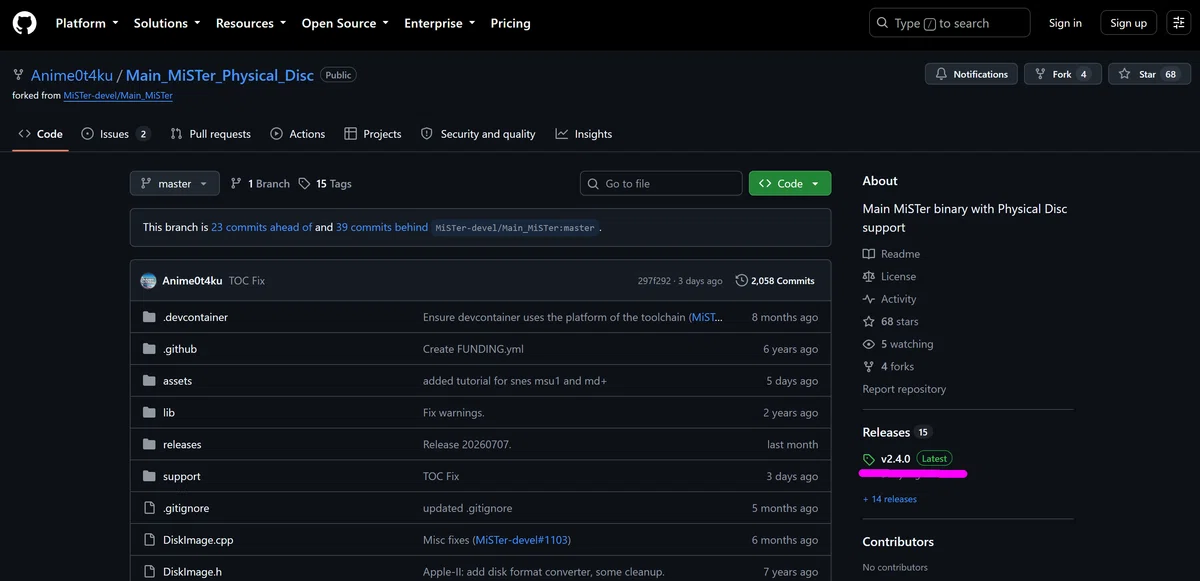This screenshot has height=581, width=1200.
Task: Open the added tutorial for snes msu1 commit
Action: coord(515,381)
